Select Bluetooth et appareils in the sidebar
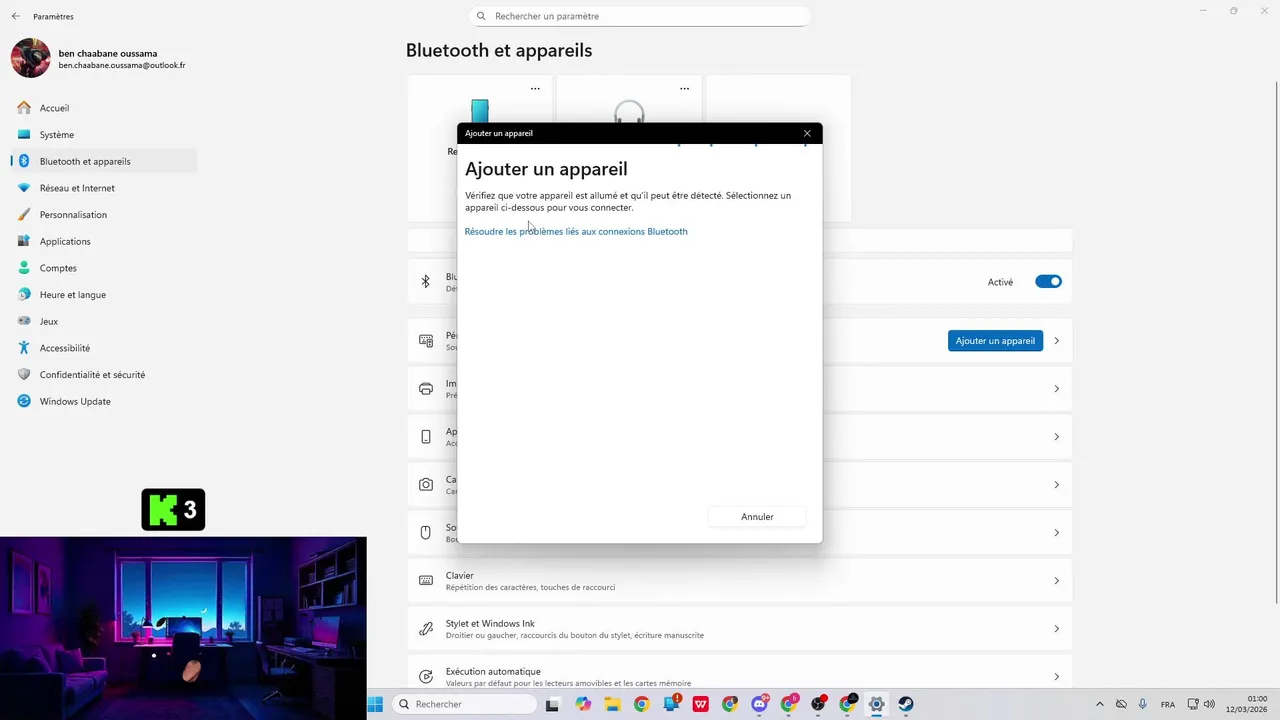 click(104, 161)
